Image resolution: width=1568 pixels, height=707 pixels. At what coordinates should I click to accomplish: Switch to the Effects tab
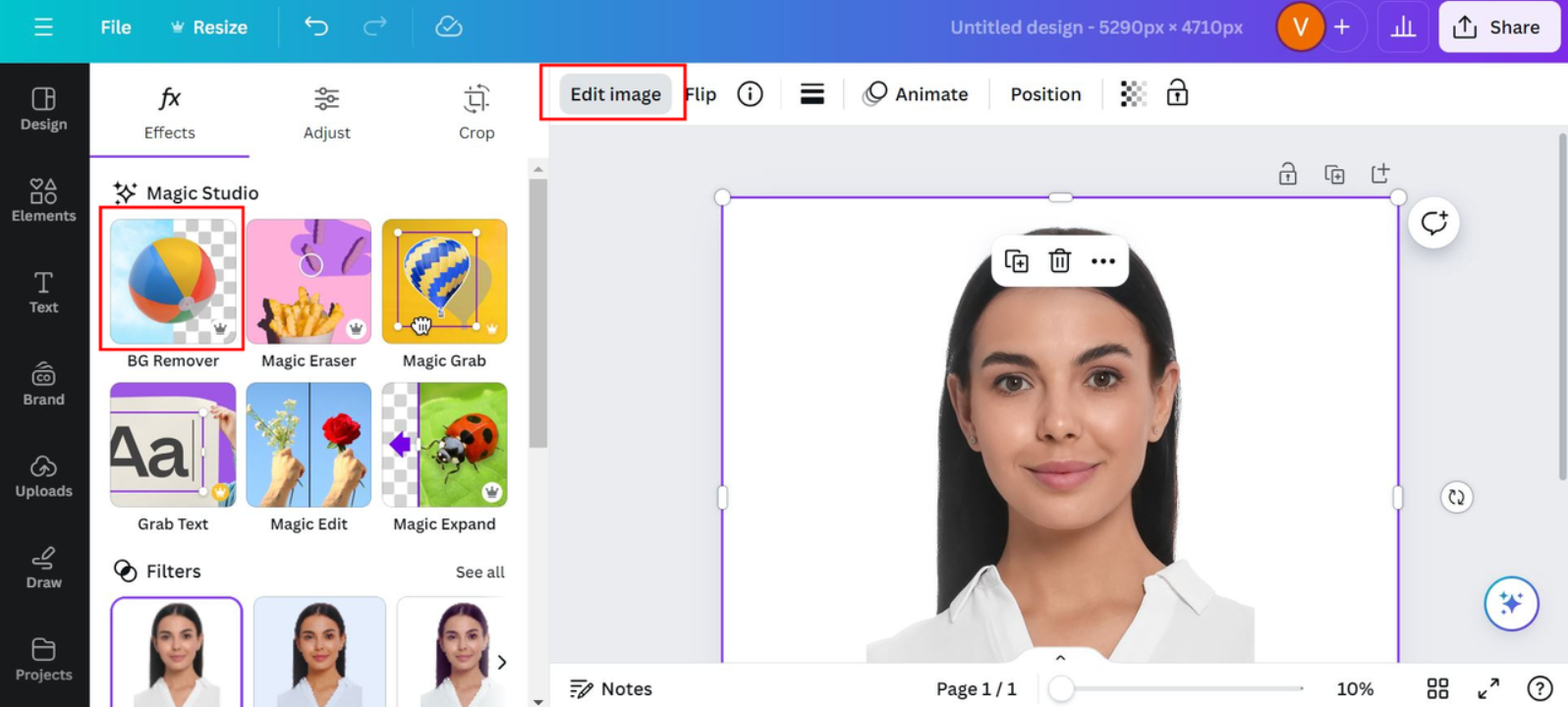170,113
